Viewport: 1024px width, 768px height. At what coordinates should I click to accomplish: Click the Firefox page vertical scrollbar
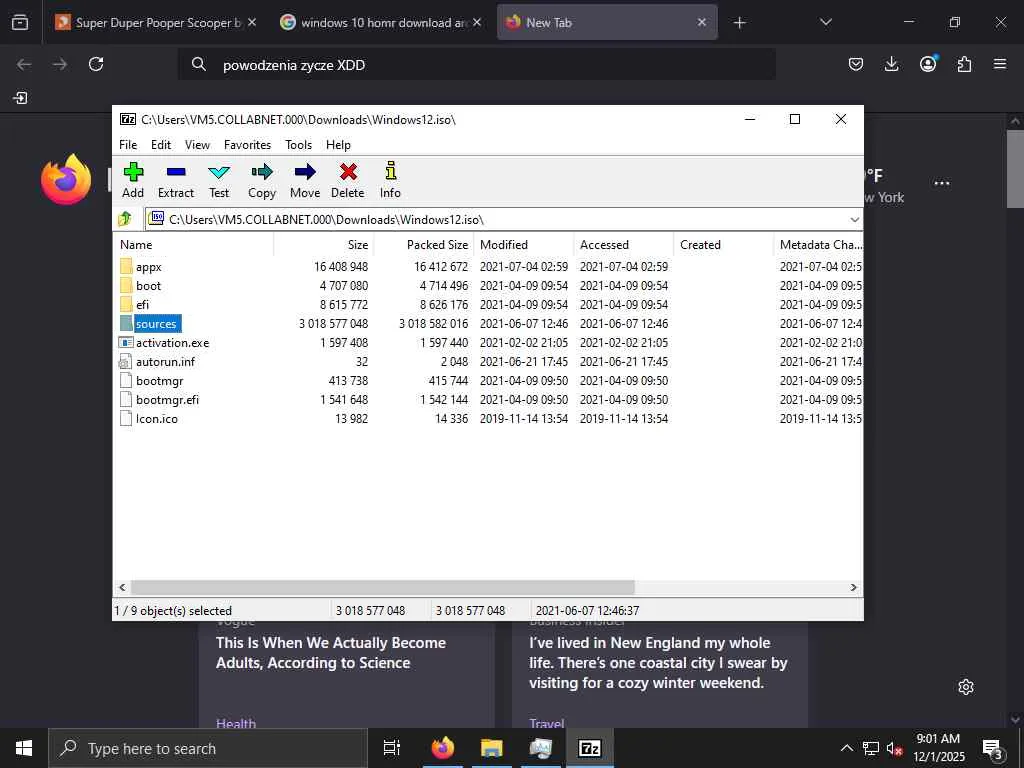pos(1015,168)
